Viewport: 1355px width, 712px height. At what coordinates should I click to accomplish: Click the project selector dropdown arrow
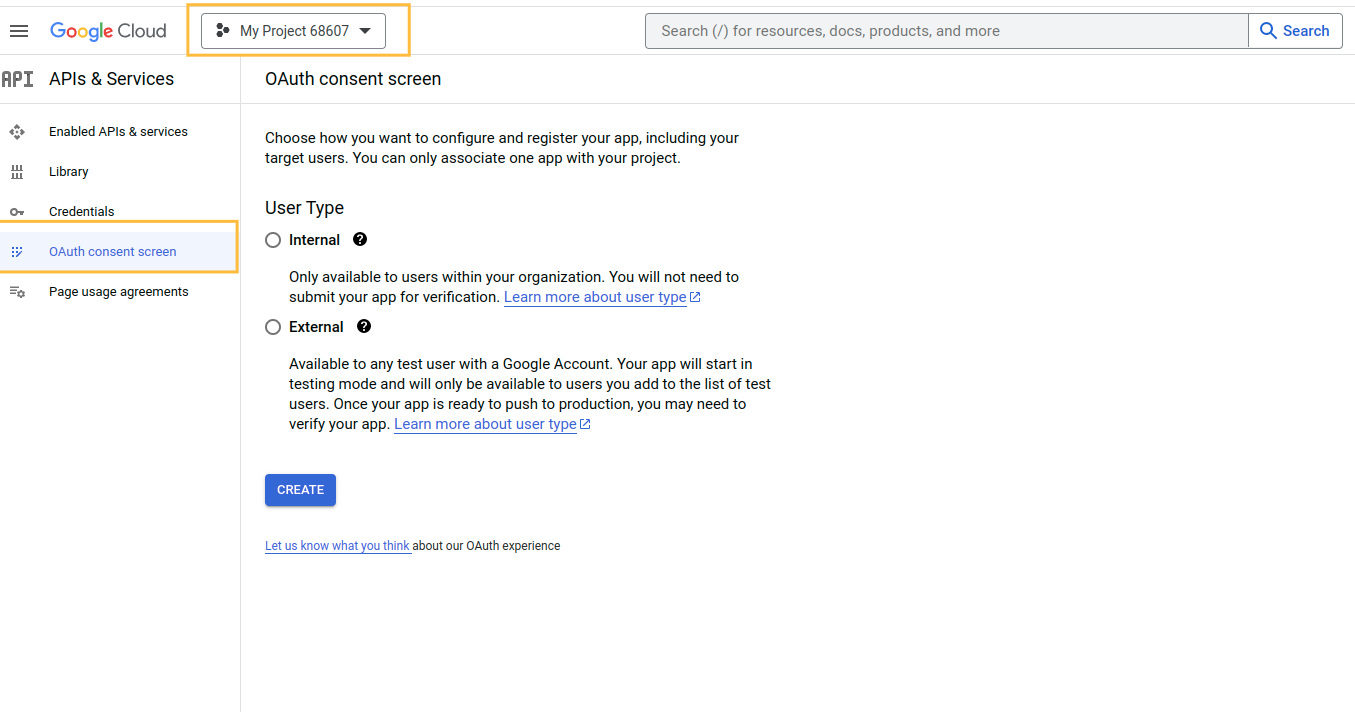point(365,31)
